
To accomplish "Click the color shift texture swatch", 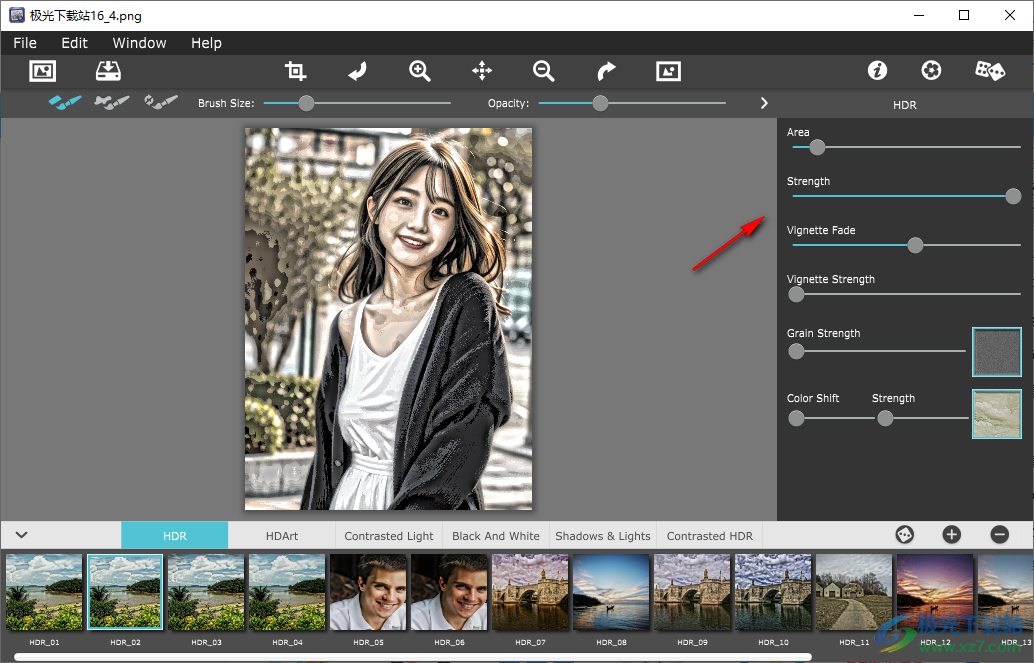I will (x=997, y=414).
